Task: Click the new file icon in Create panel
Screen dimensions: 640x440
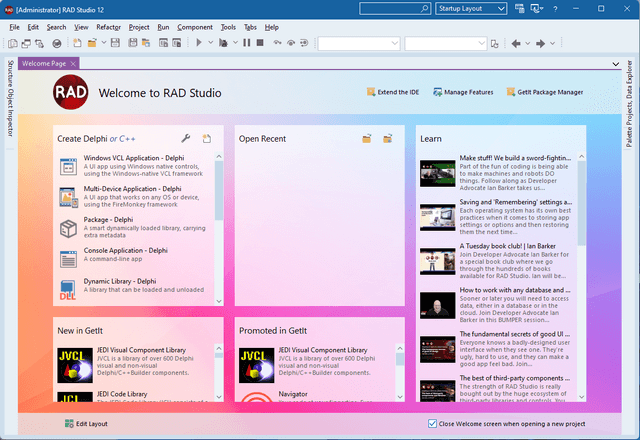Action: click(x=206, y=139)
